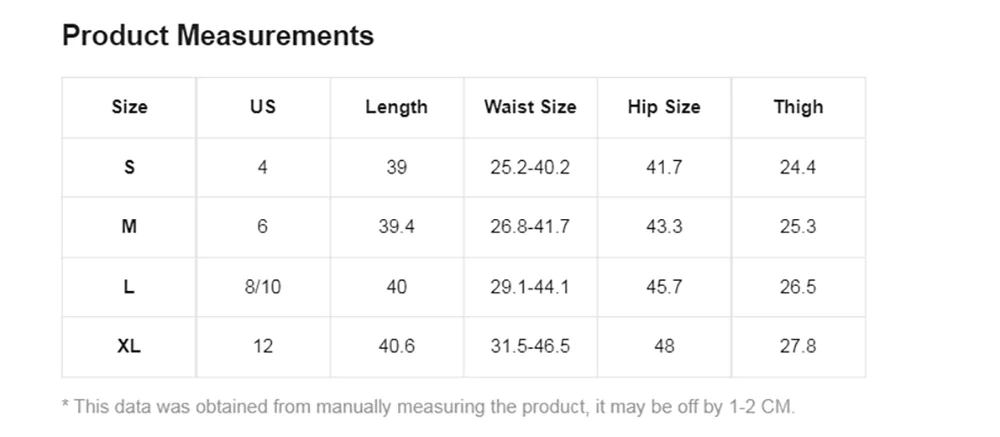Image resolution: width=1000 pixels, height=437 pixels.
Task: Select the 8/10 US size cell
Action: [x=263, y=286]
